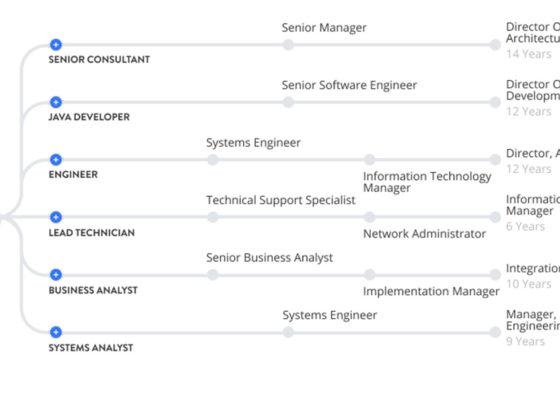Image resolution: width=560 pixels, height=420 pixels.
Task: Expand the Senior Consultant plus icon
Action: pyautogui.click(x=56, y=45)
